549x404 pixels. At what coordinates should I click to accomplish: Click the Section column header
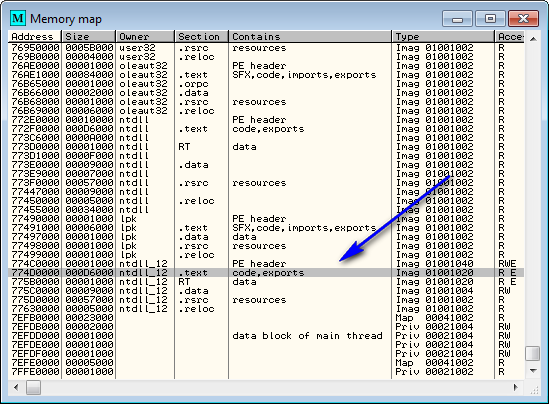click(x=201, y=36)
